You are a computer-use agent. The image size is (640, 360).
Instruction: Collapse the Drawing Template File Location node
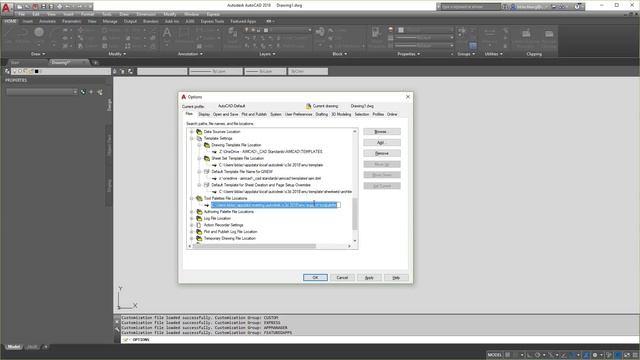(x=199, y=145)
